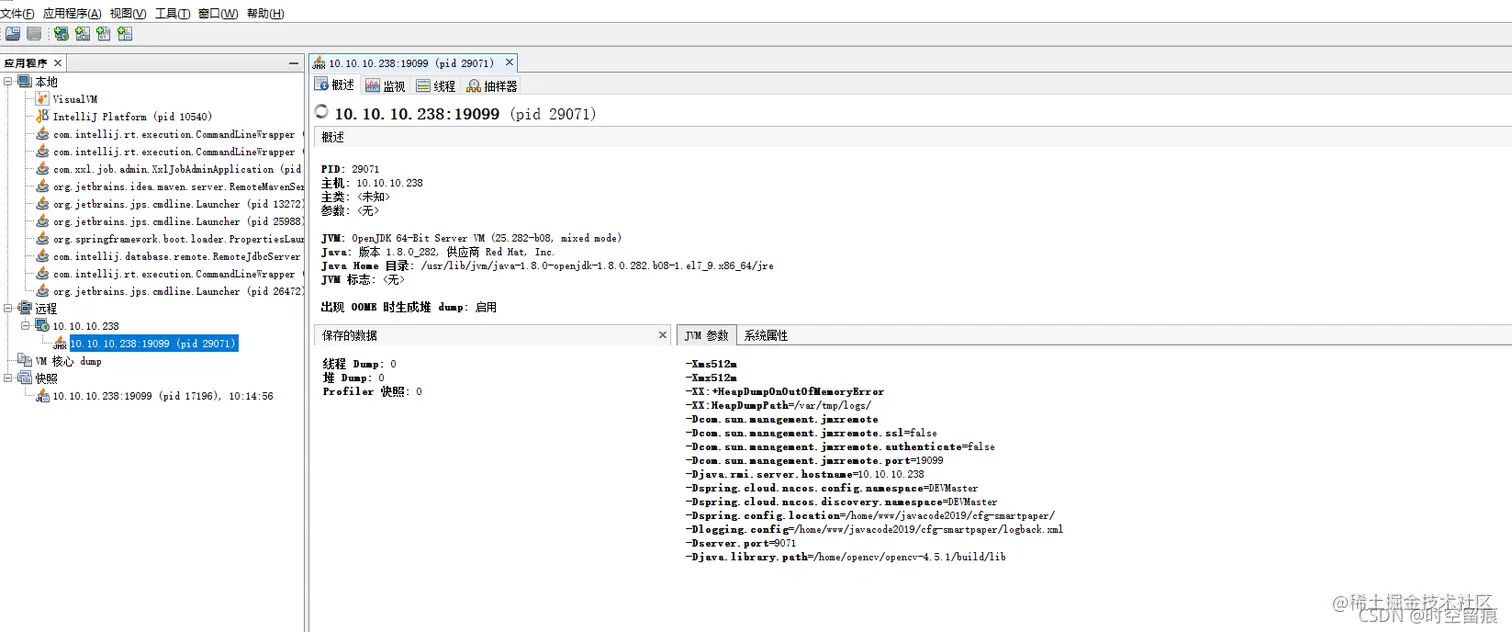The width and height of the screenshot is (1512, 632).
Task: Open the 帮助(H) menu
Action: point(265,14)
